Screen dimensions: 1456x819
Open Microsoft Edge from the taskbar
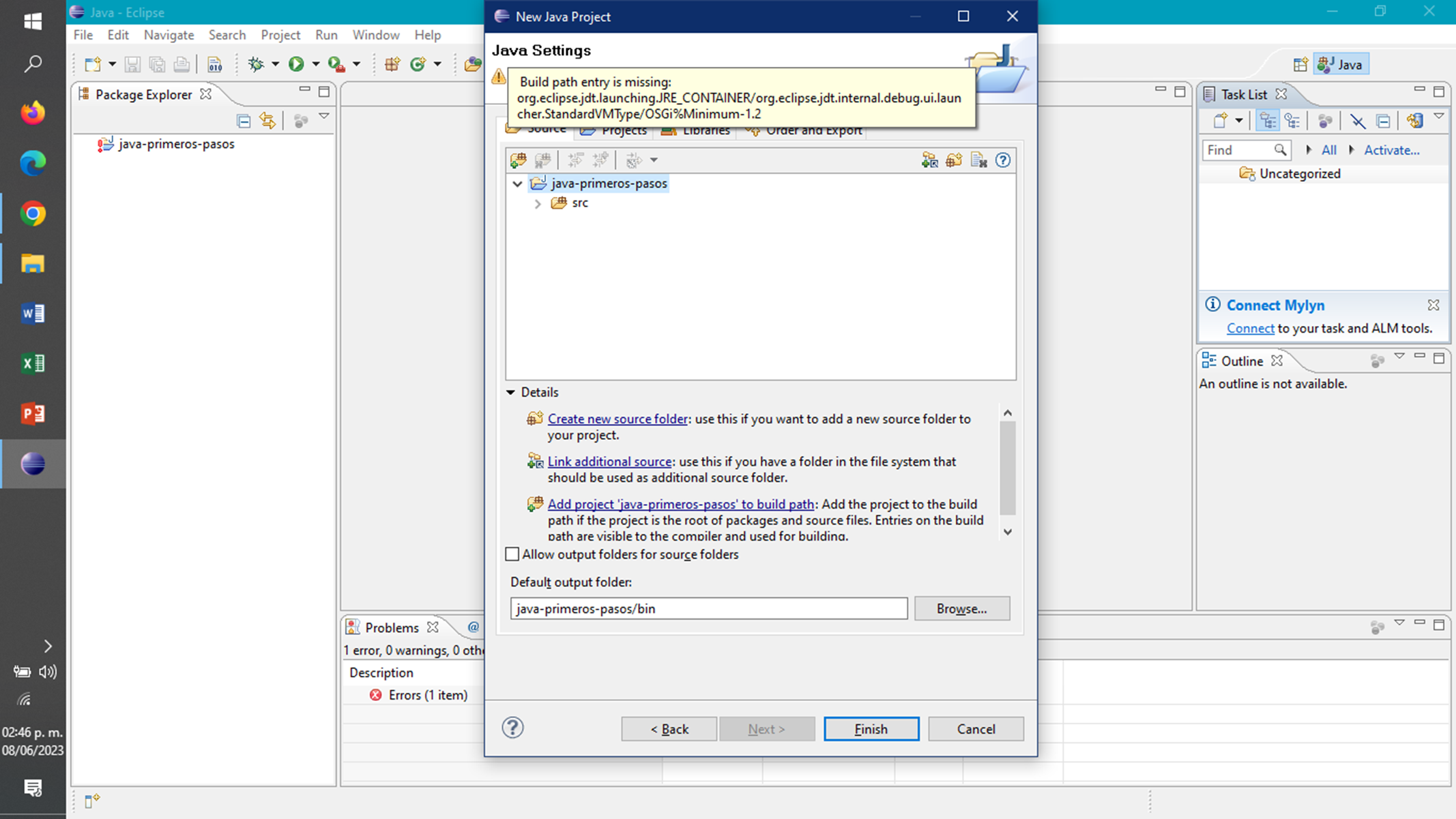tap(33, 163)
